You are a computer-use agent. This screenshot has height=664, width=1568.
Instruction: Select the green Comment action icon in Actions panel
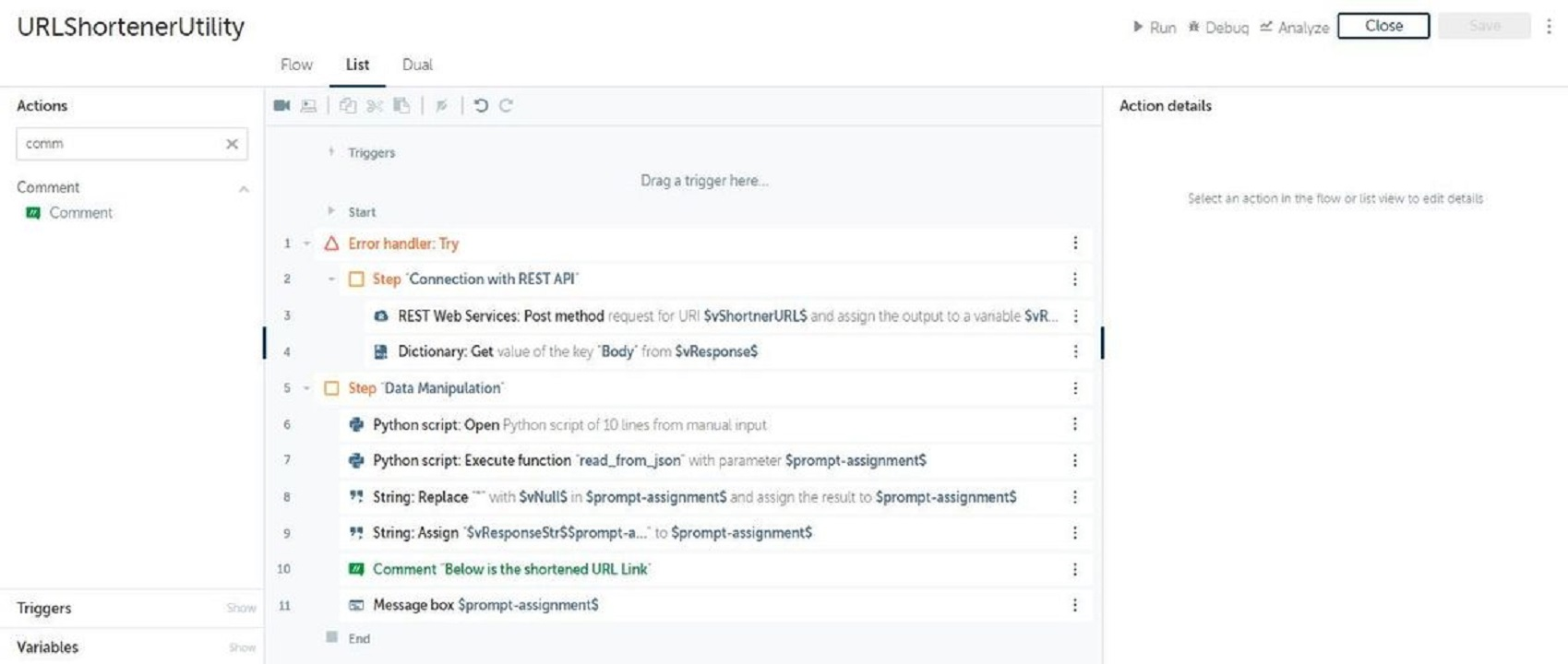click(33, 213)
